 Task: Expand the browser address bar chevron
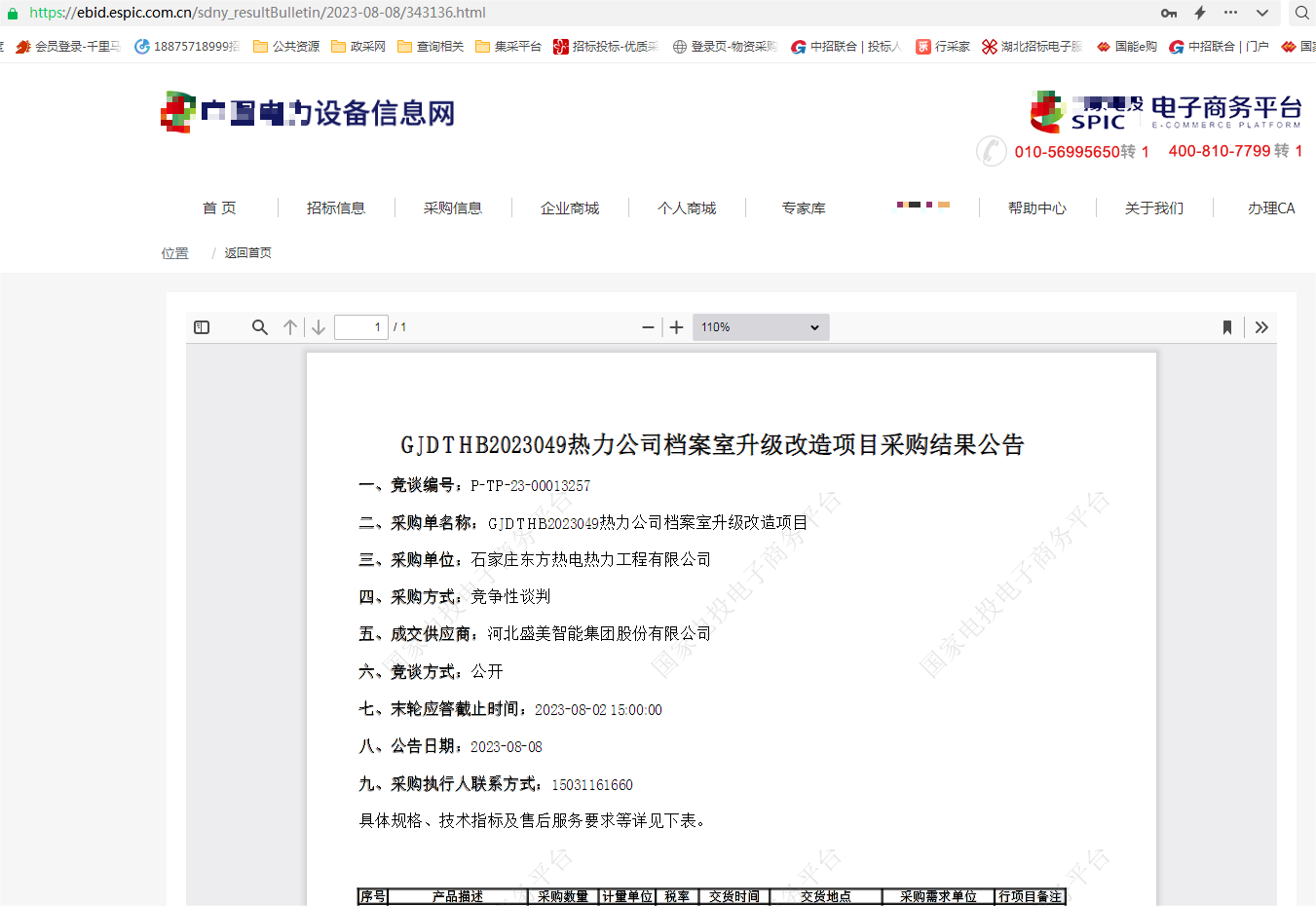click(x=1262, y=13)
